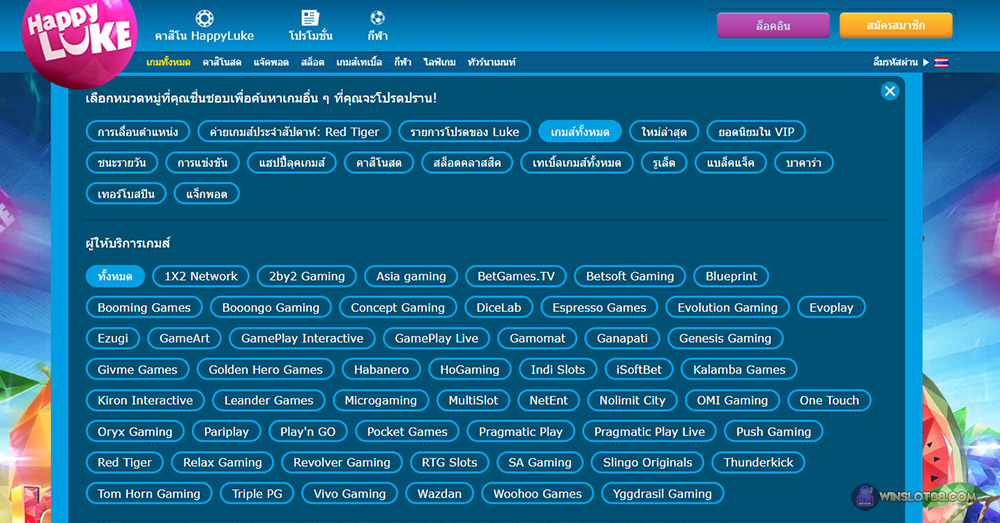Open the slots menu item in top bar

[312, 63]
